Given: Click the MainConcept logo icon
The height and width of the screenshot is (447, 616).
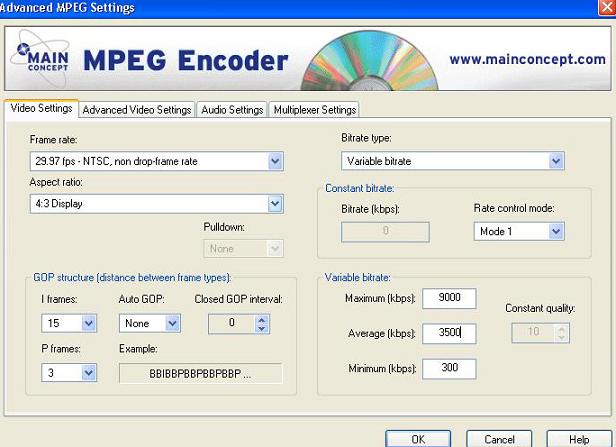Looking at the screenshot, I should (x=42, y=59).
